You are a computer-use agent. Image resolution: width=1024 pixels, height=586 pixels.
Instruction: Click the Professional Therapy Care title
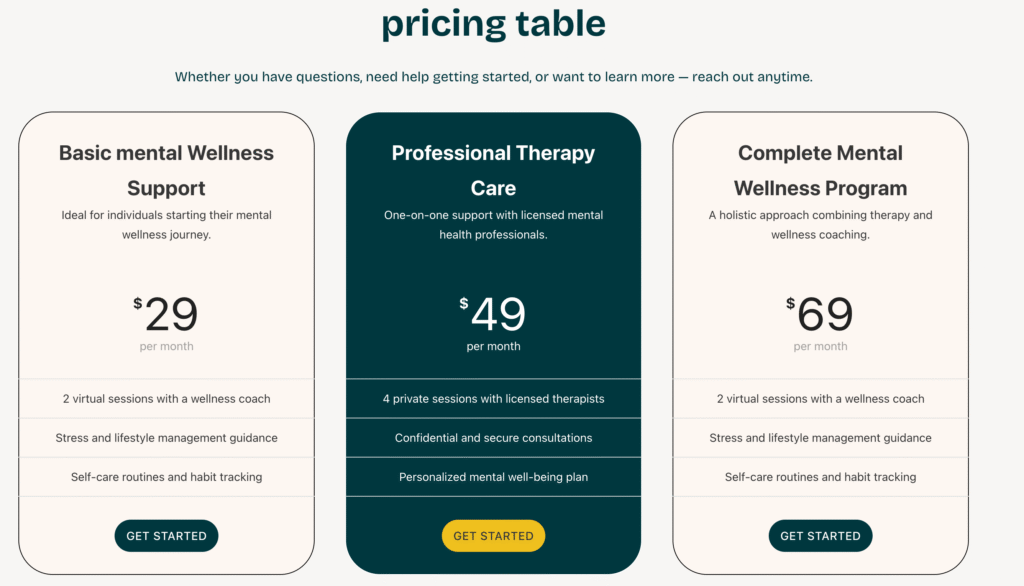click(493, 170)
